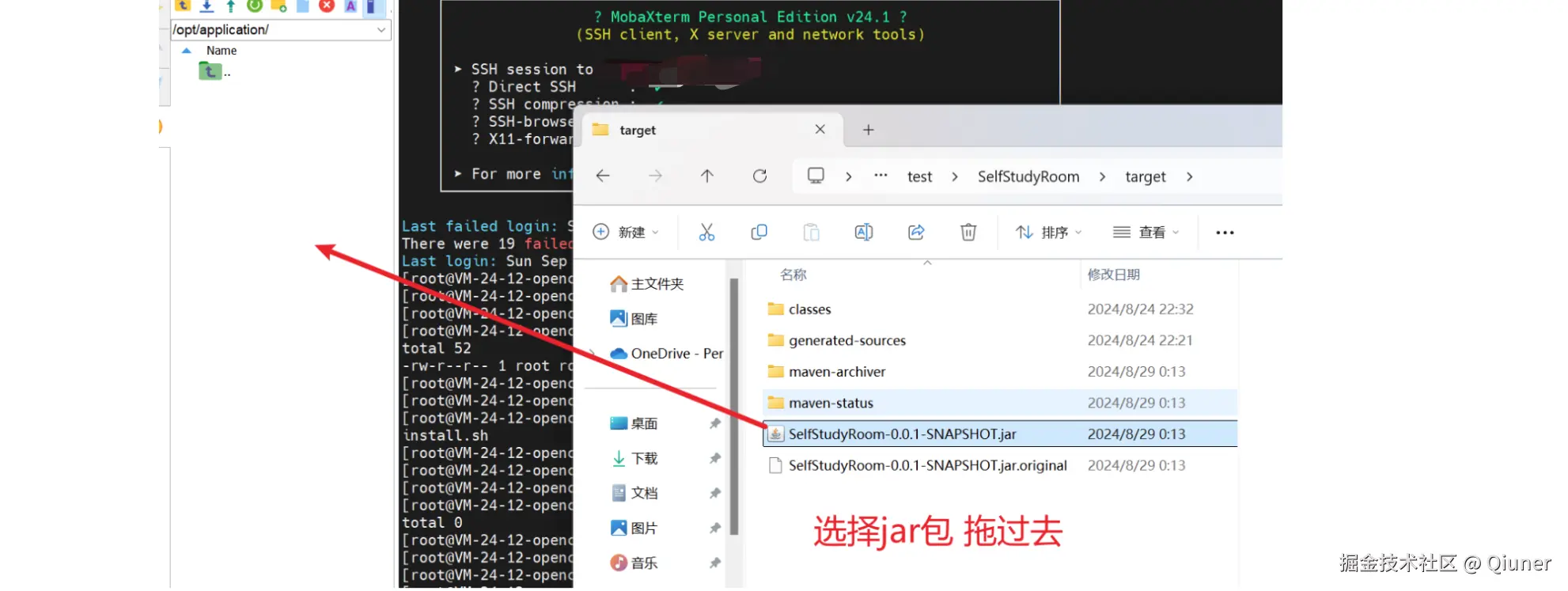The width and height of the screenshot is (1568, 591).
Task: Show hidden breadcrumb folders via ellipsis
Action: click(881, 176)
